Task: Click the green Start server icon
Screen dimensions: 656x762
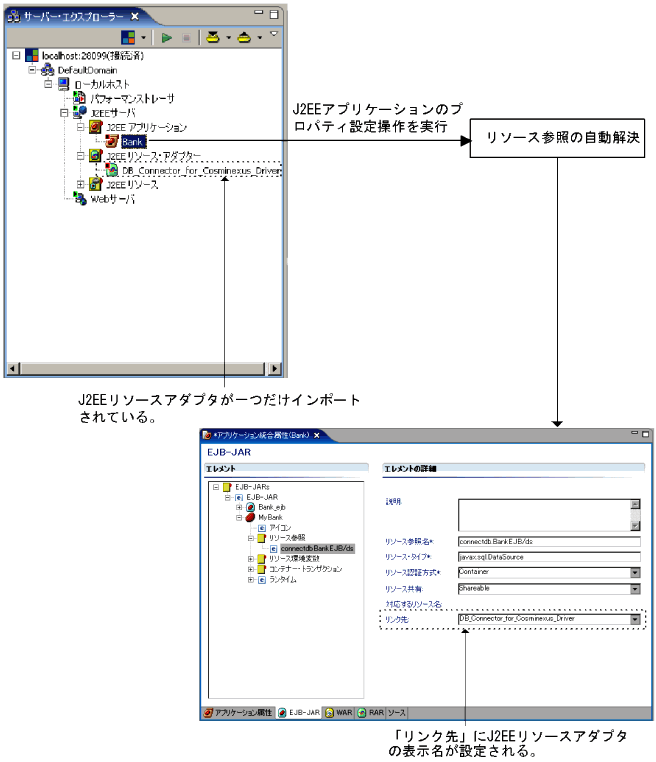Action: 167,38
